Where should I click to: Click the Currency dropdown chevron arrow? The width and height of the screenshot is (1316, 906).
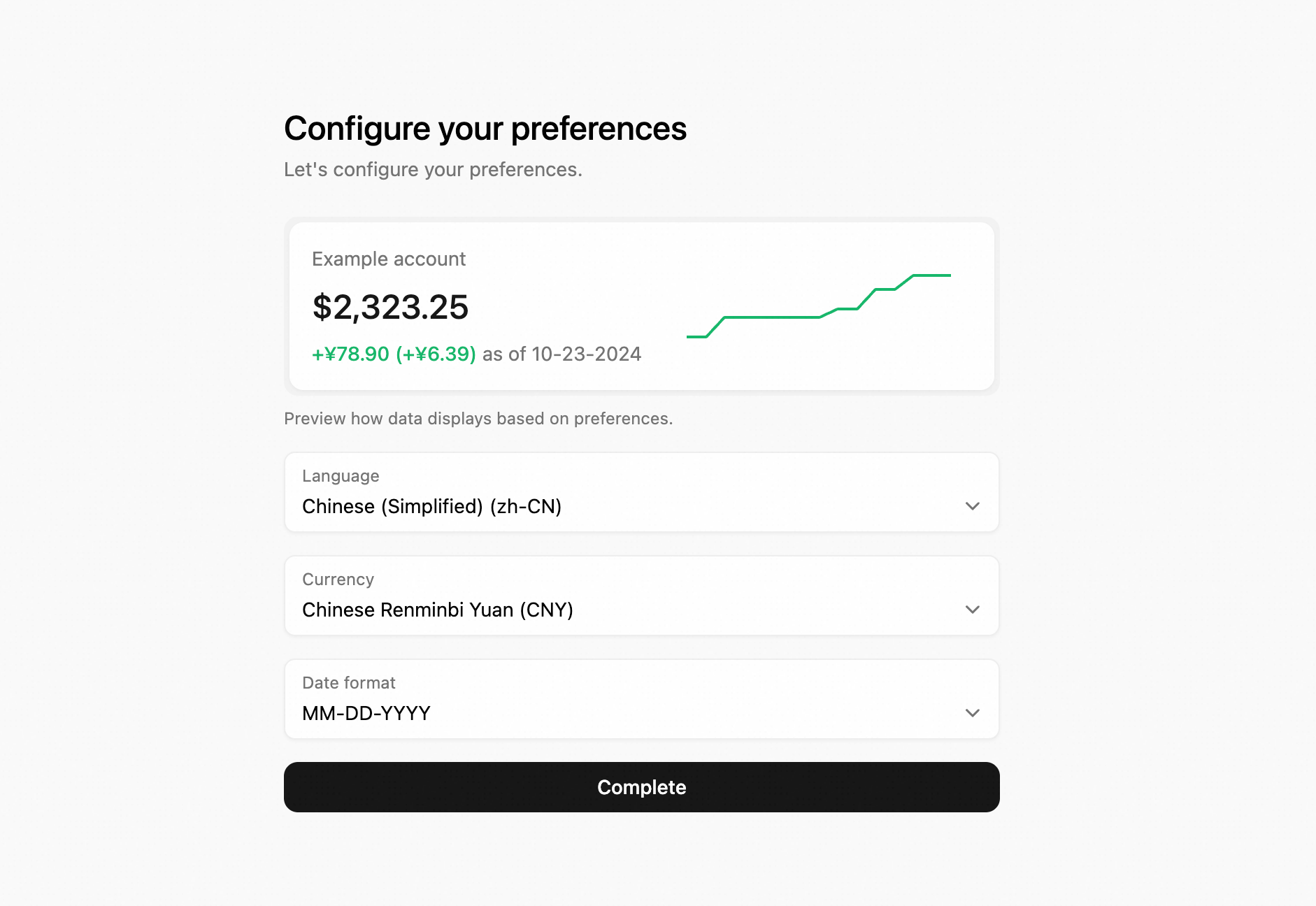(972, 610)
